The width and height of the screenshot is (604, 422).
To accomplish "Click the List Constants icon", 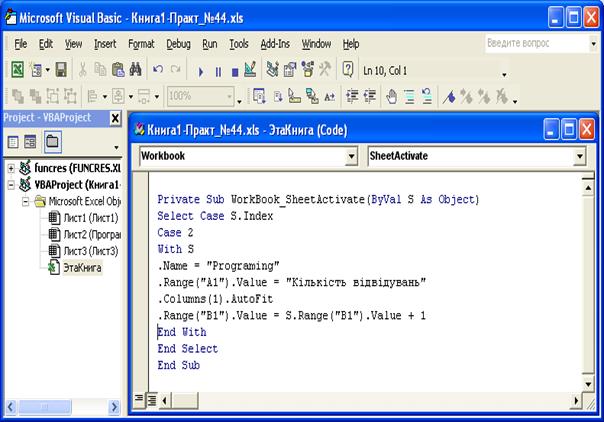I will (277, 96).
